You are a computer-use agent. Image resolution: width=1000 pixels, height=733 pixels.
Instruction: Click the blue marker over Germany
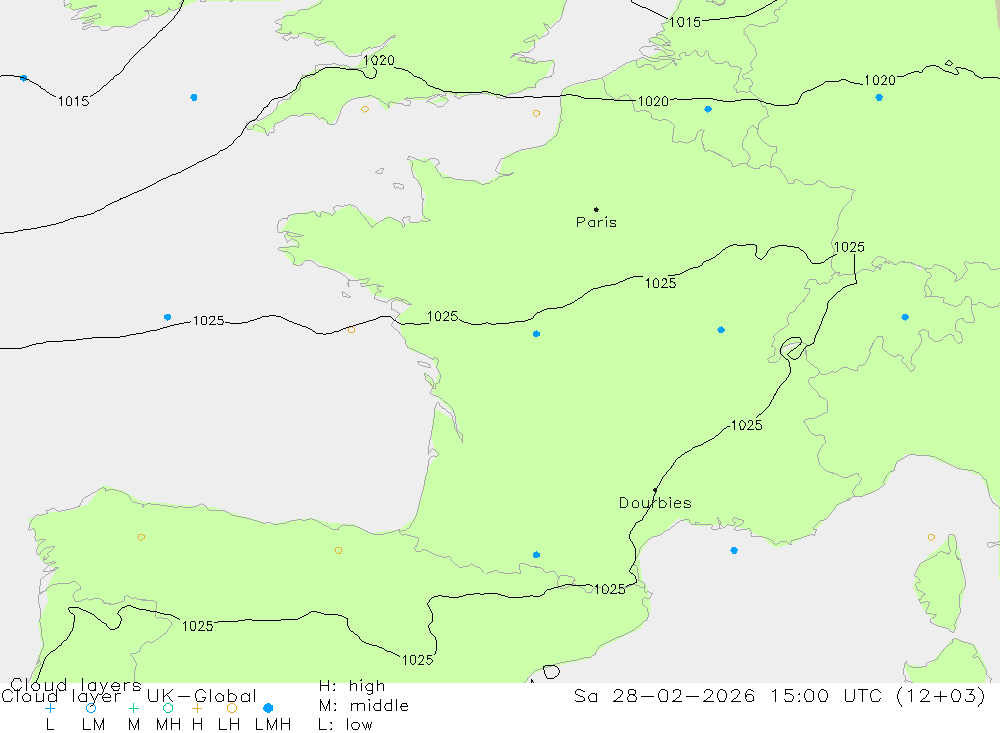(x=879, y=98)
